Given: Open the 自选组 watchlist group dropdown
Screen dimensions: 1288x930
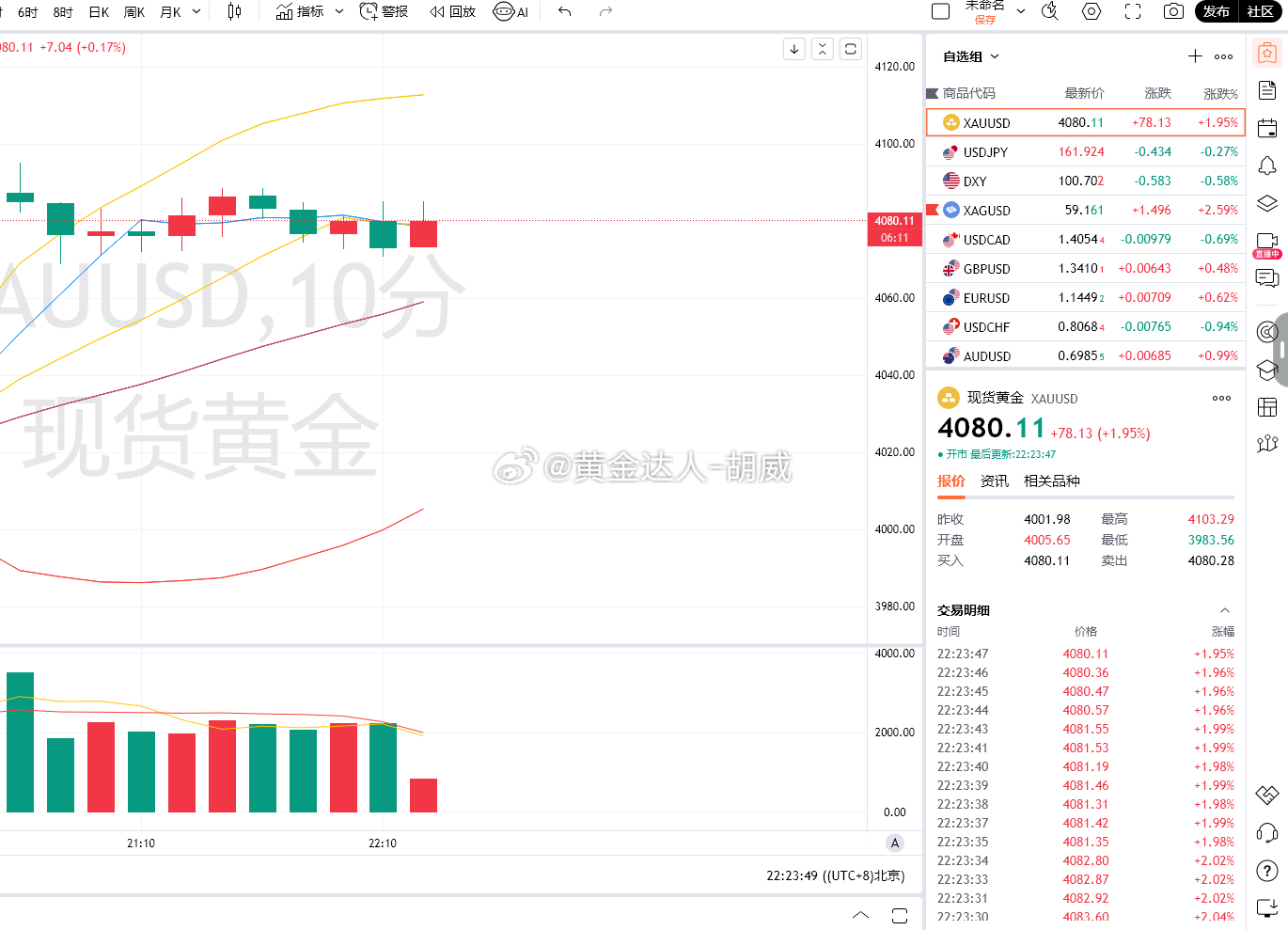Looking at the screenshot, I should pyautogui.click(x=971, y=56).
